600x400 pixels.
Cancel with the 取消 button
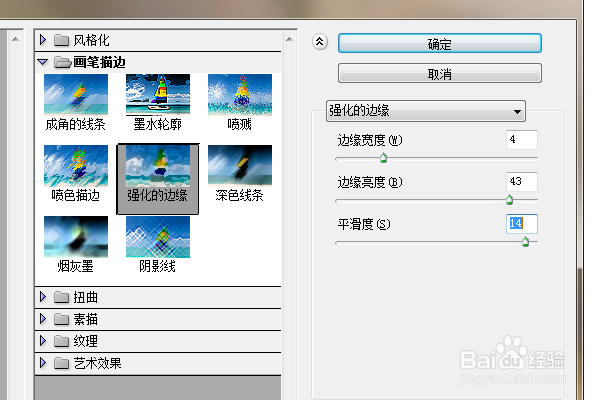coord(440,73)
